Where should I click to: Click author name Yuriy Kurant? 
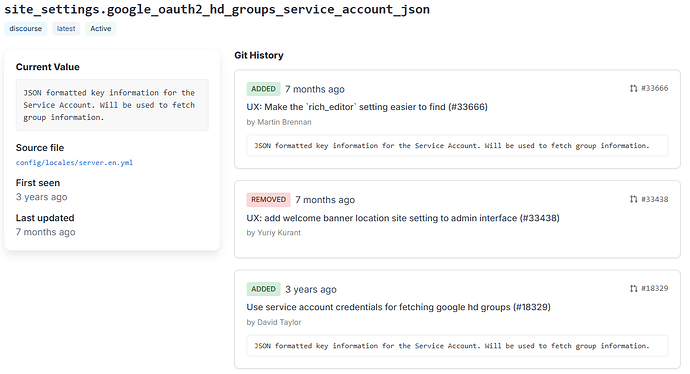(279, 233)
